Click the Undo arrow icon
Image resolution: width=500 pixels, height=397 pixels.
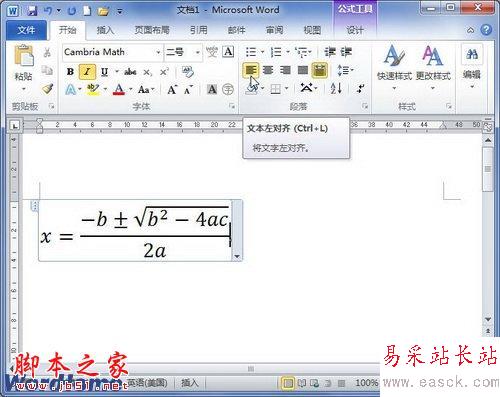[x=48, y=11]
